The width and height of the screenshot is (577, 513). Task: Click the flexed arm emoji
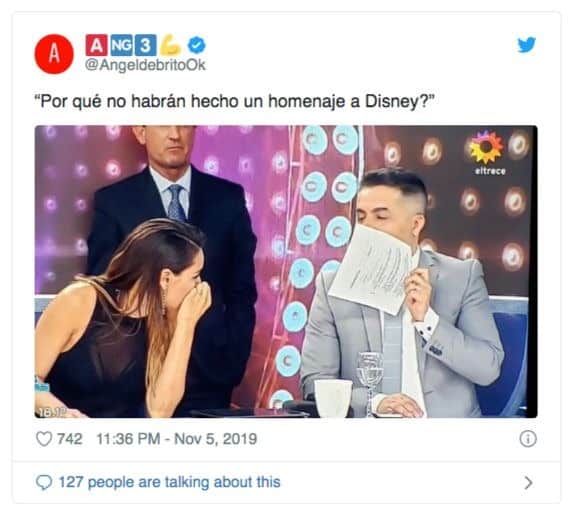coord(171,45)
